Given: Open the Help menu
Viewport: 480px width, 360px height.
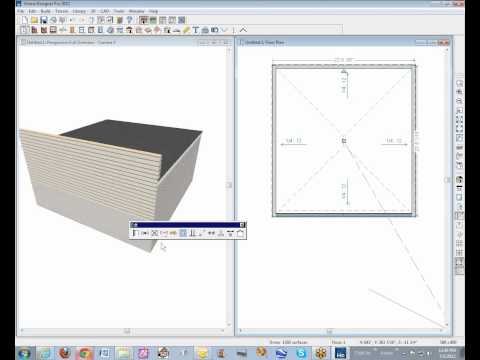Looking at the screenshot, I should tap(153, 11).
